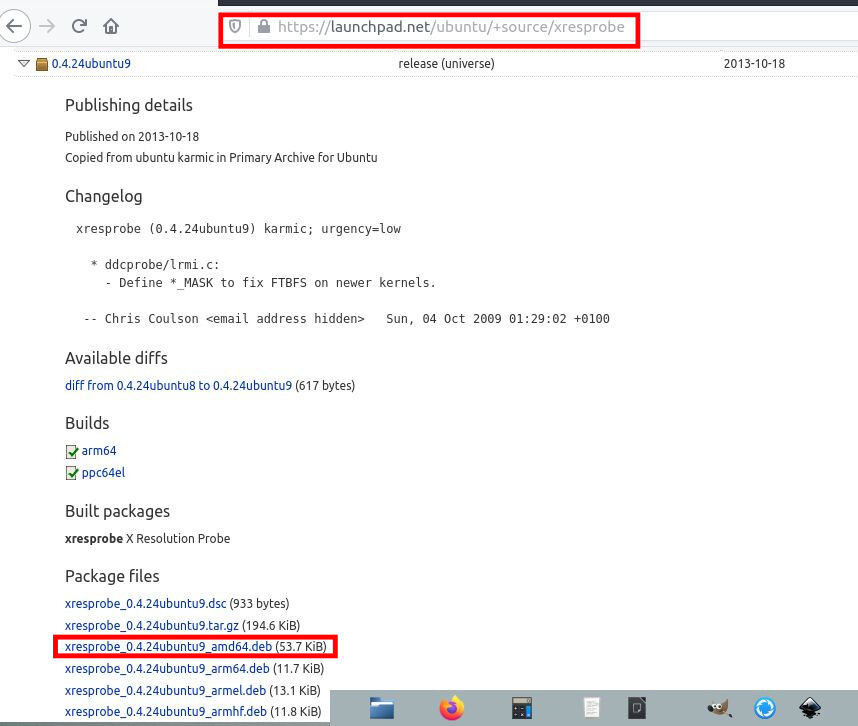Go forward to the next page
The image size is (858, 726).
(x=47, y=26)
